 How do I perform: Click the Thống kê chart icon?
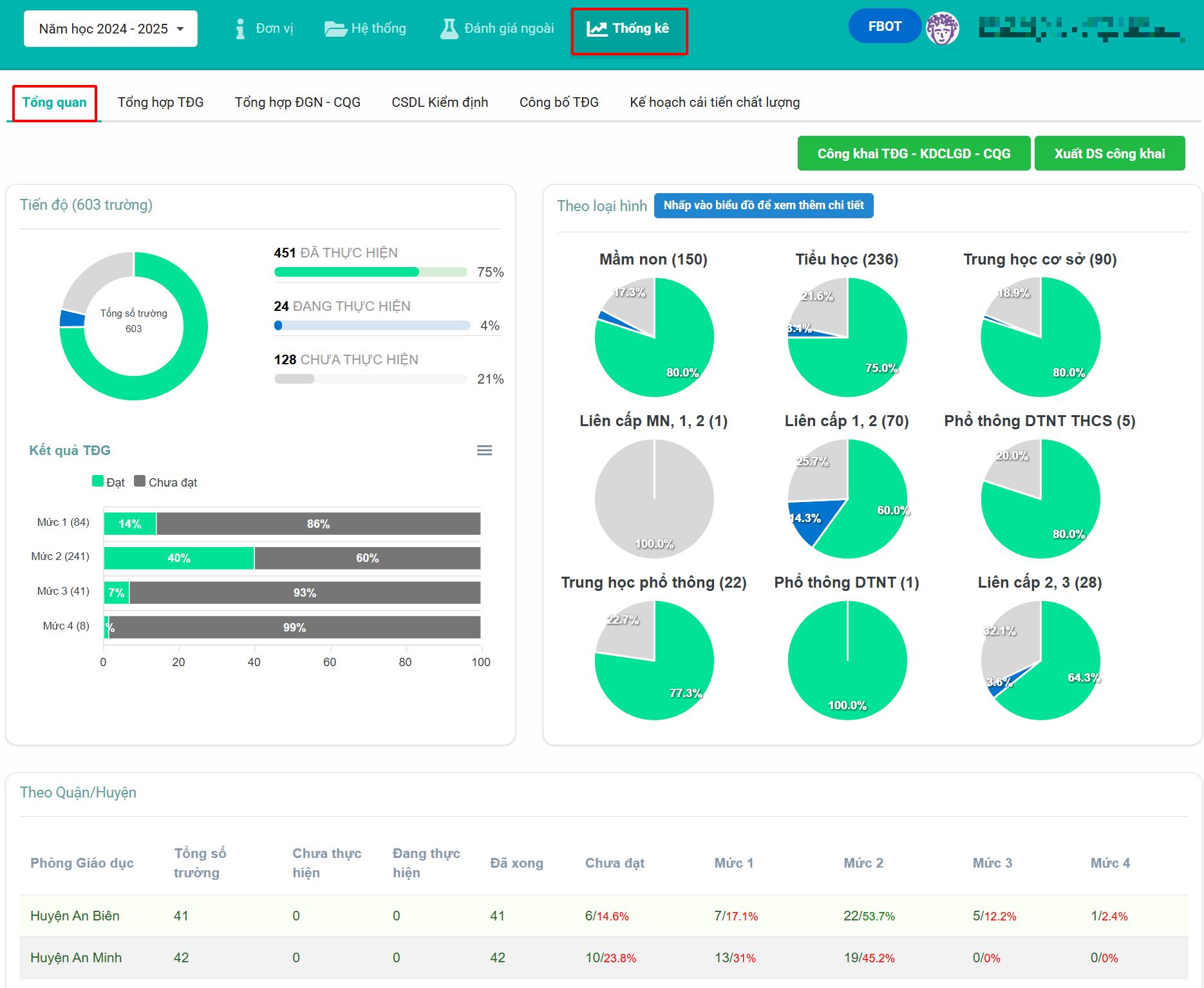click(596, 29)
